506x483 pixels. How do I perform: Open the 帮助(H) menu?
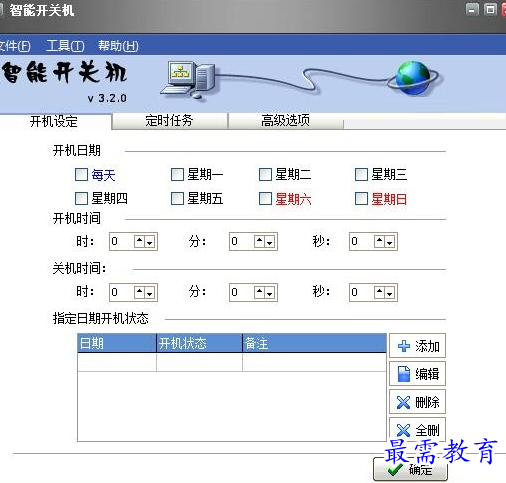tap(118, 45)
